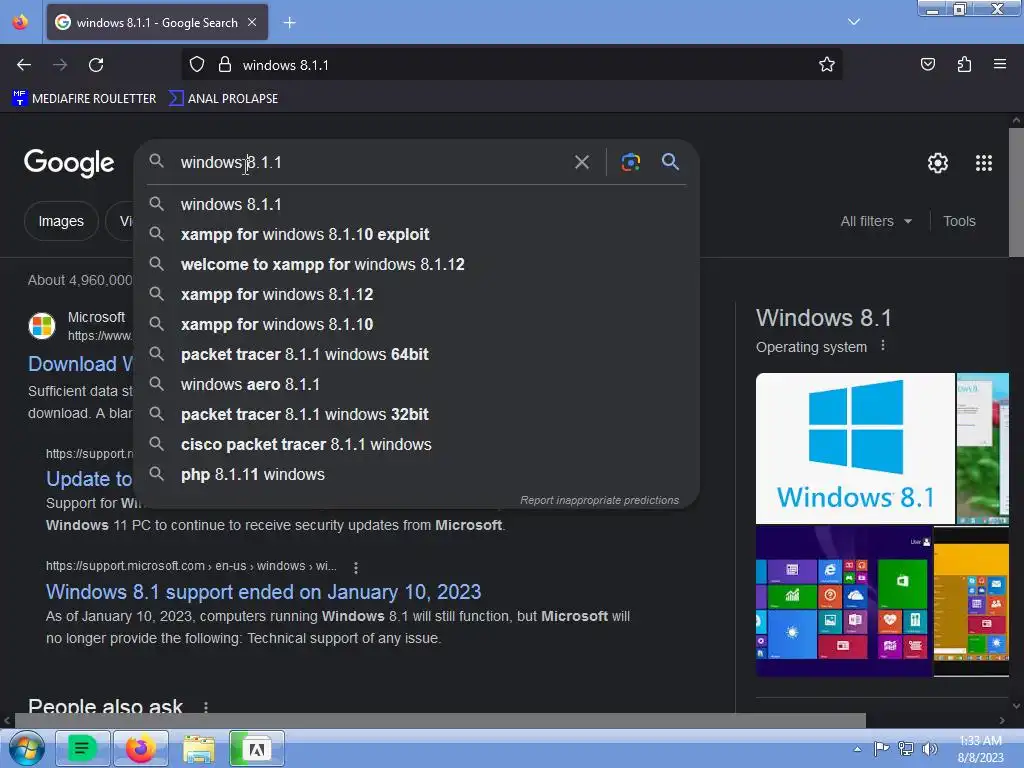Choose suggestion xampp for windows 8.1.12
The image size is (1024, 768).
tap(417, 295)
